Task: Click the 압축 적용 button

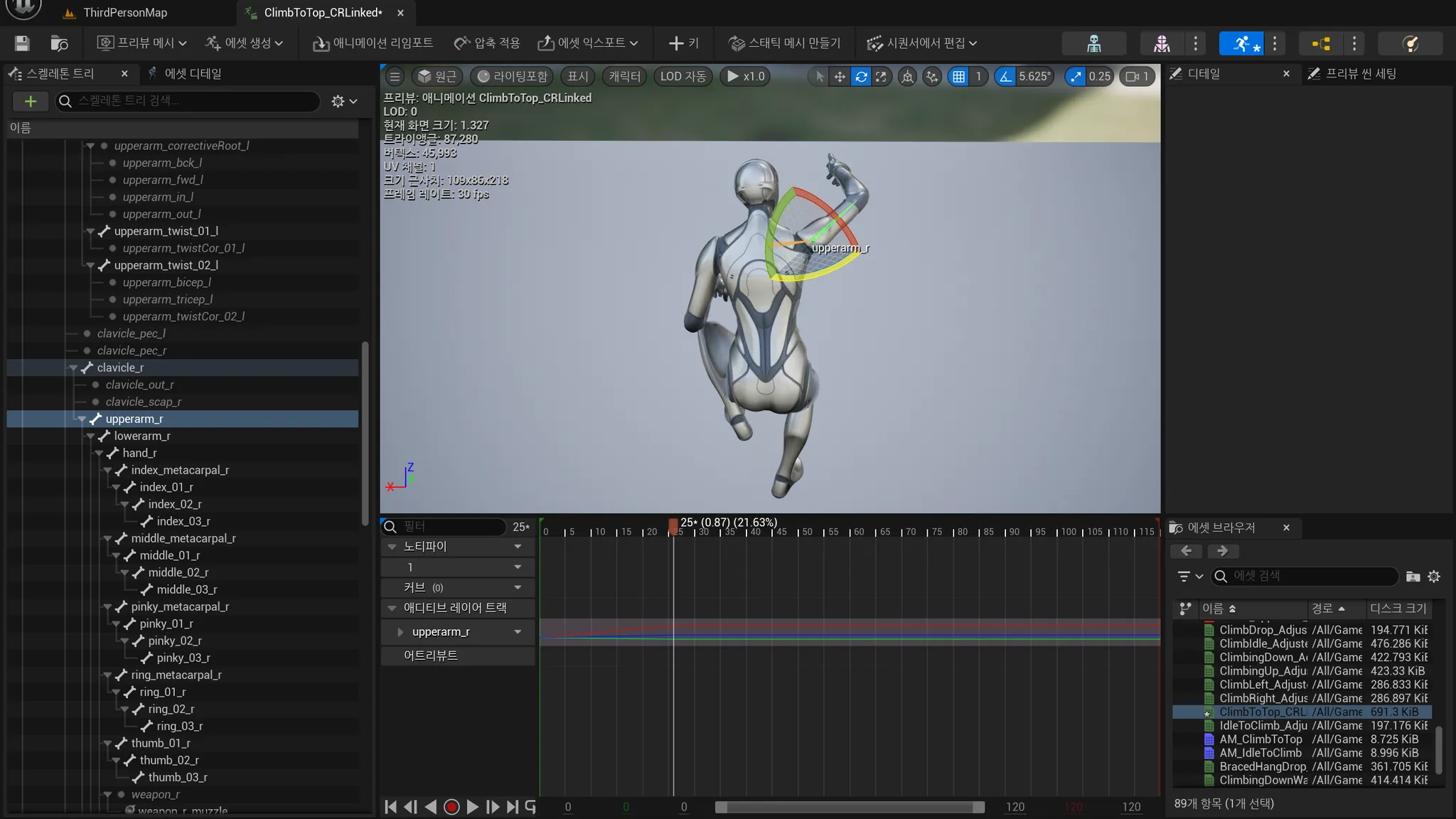Action: pos(487,43)
